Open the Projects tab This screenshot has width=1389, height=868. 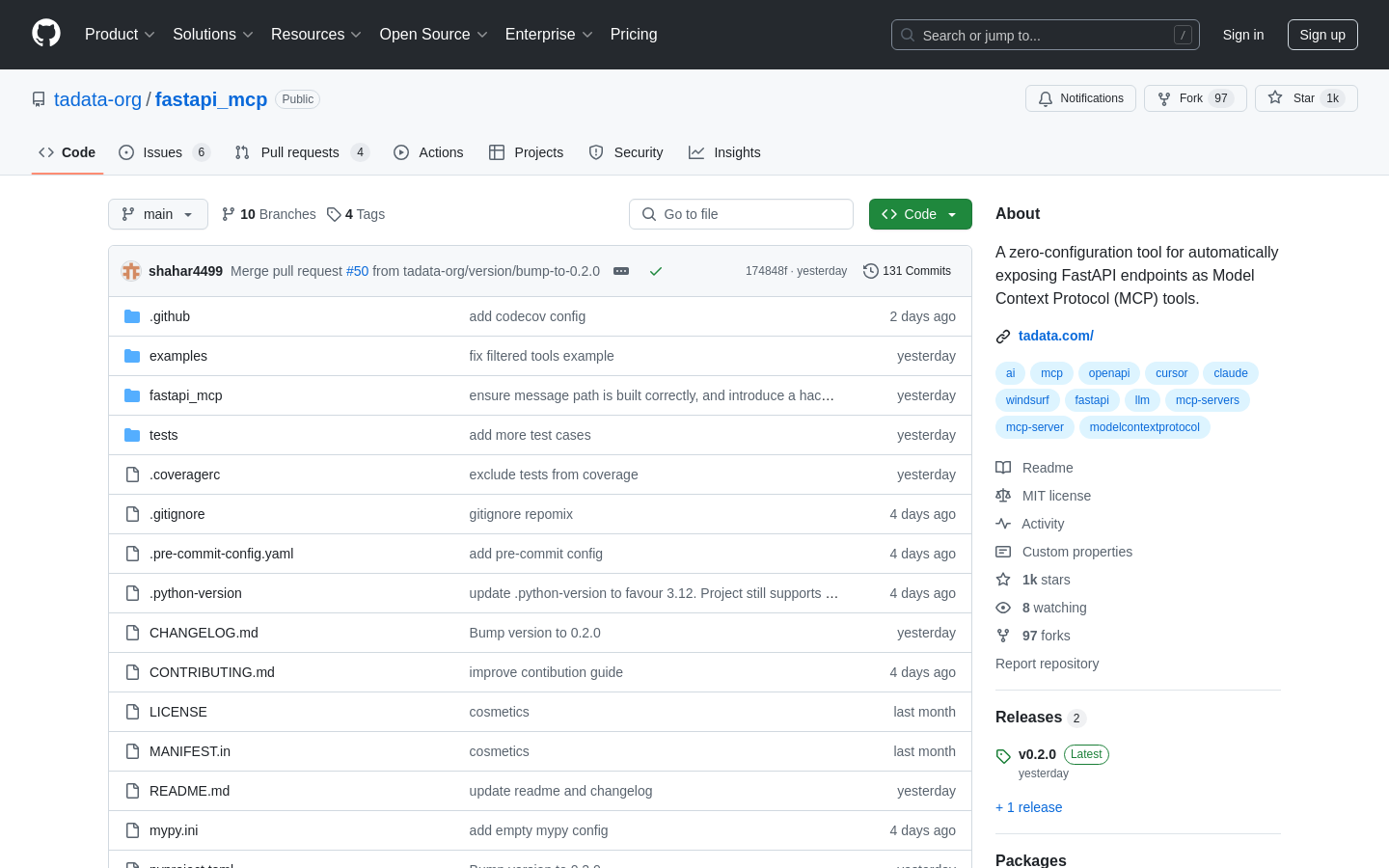[x=526, y=152]
